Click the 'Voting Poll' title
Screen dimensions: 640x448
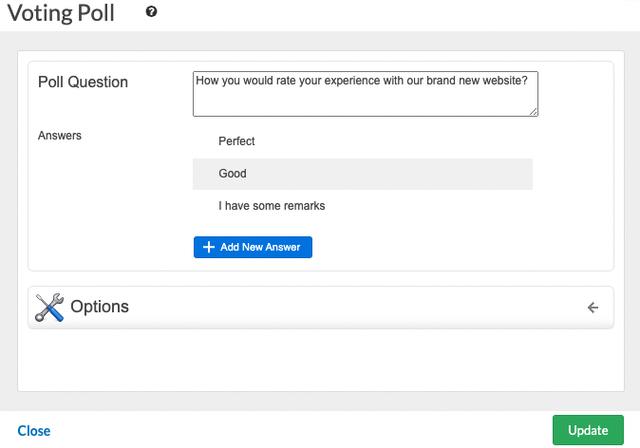pos(61,13)
